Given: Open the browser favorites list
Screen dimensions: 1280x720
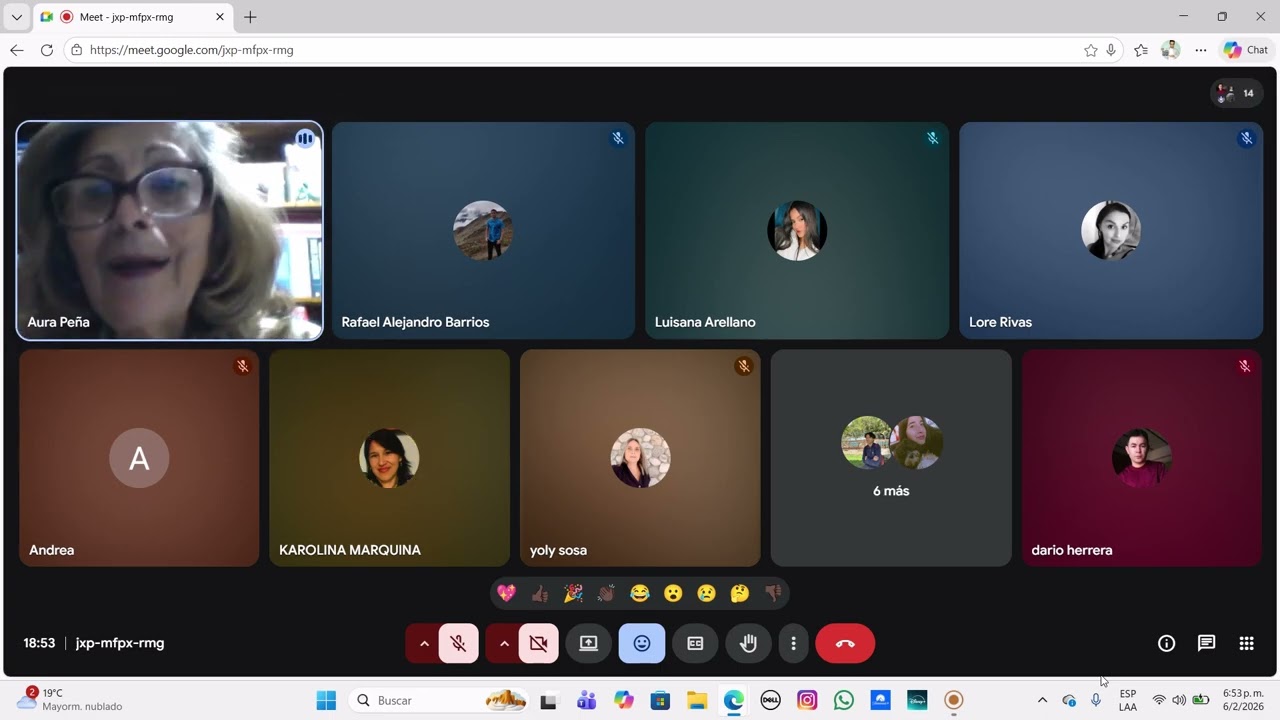Looking at the screenshot, I should (x=1141, y=50).
